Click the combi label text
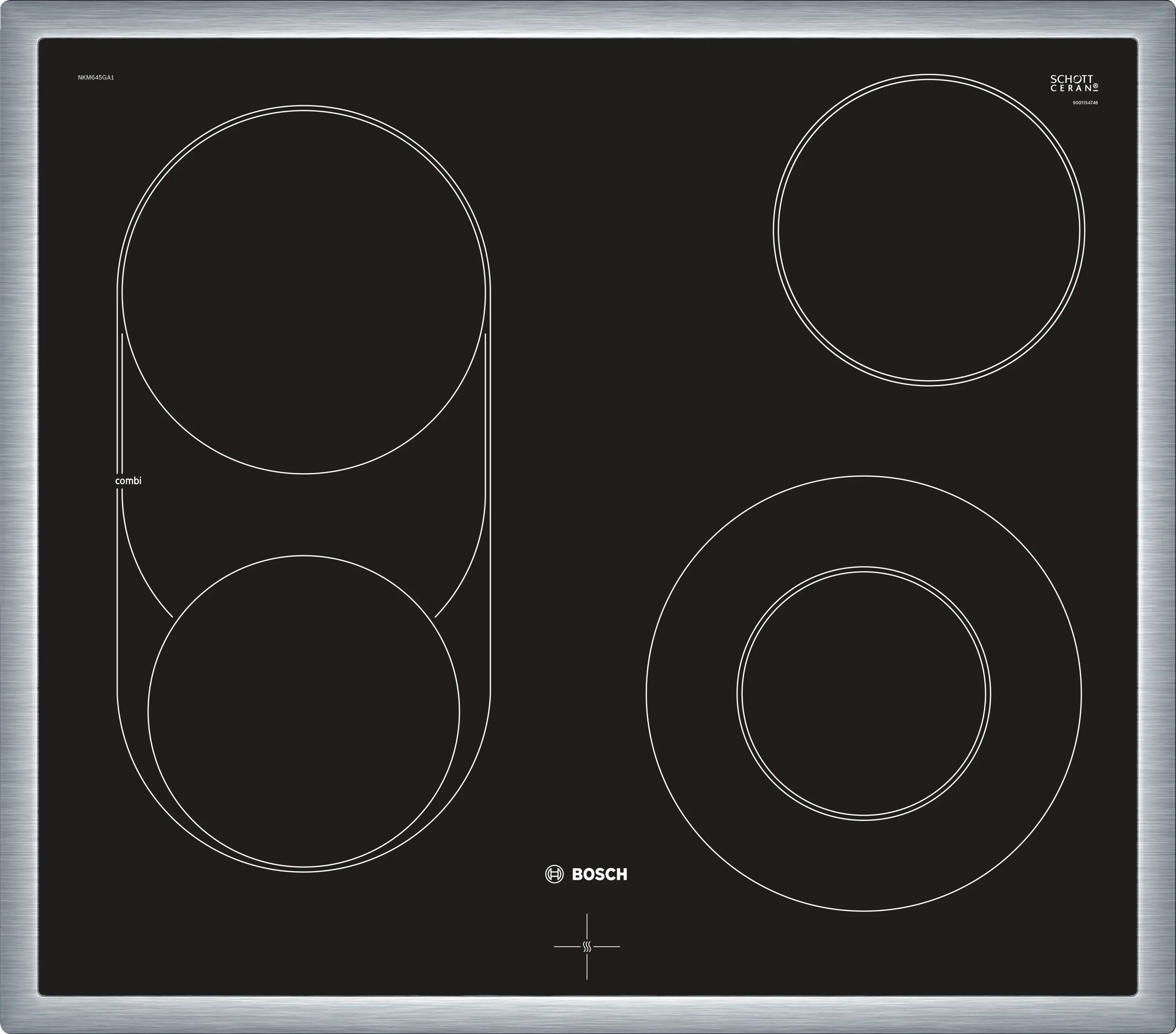Screen dimensions: 1176x1034 tap(128, 481)
